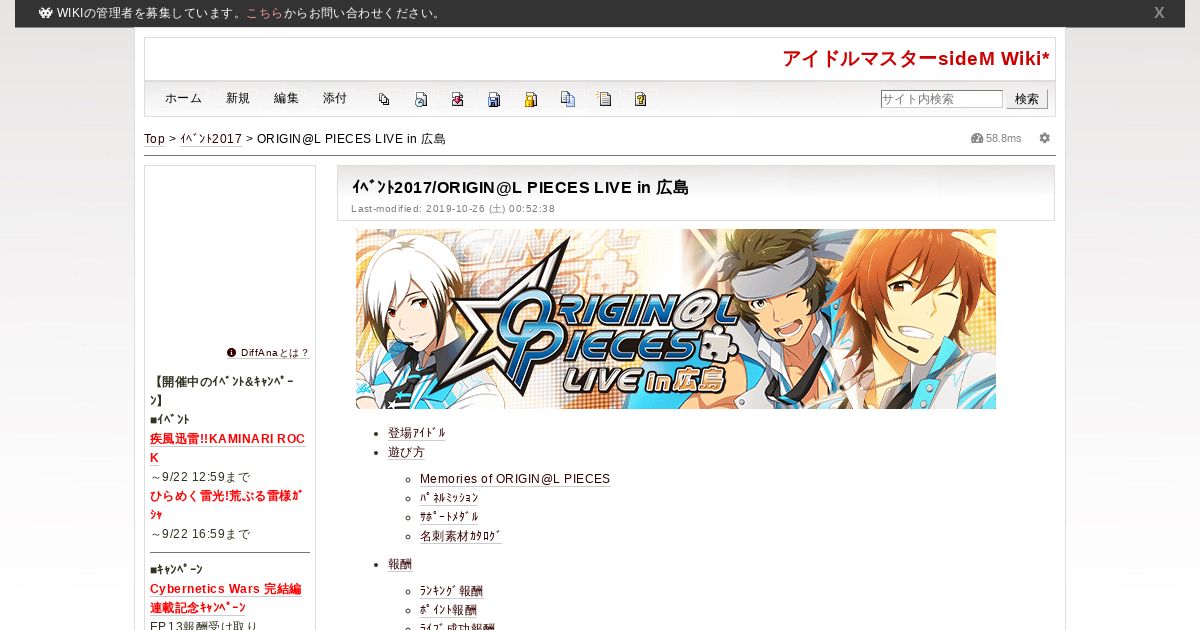Viewport: 1200px width, 630px height.
Task: Click the yellow question-mark help icon
Action: (x=640, y=99)
